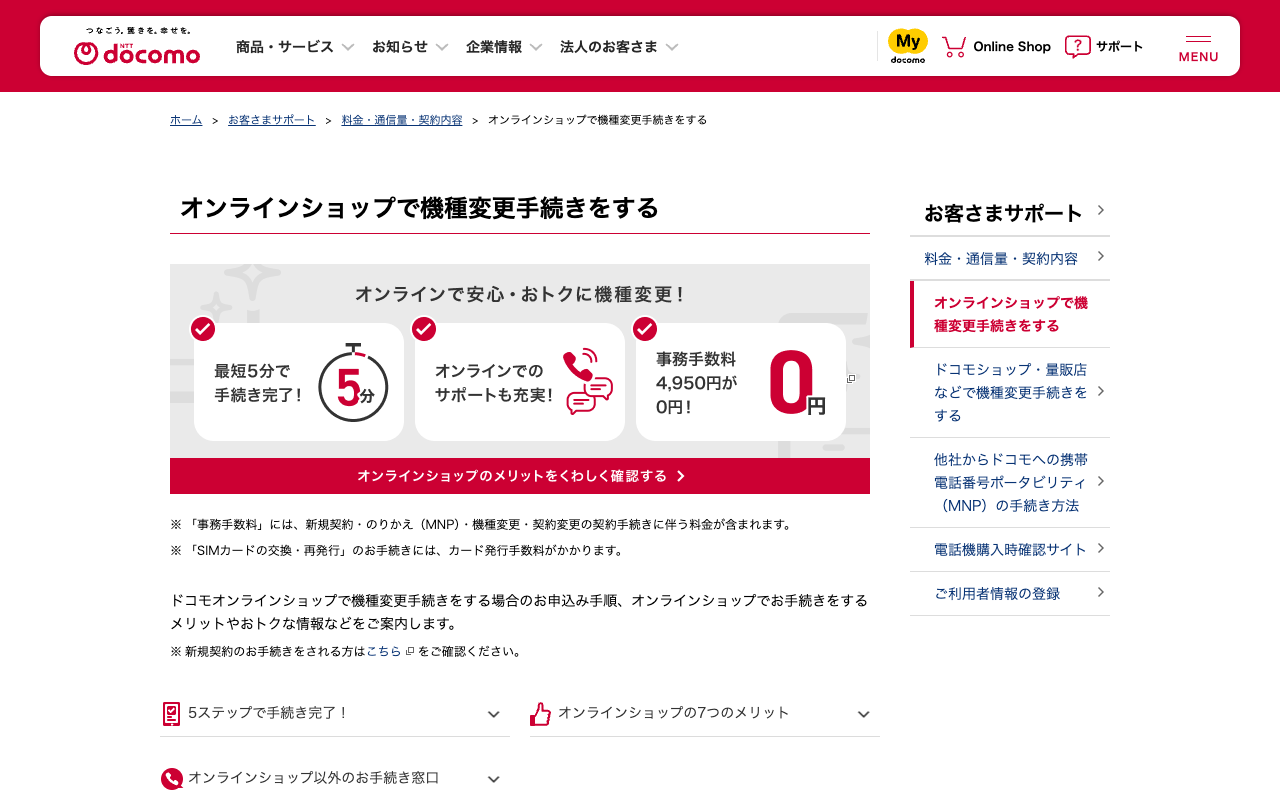Click the サポート question mark icon
The width and height of the screenshot is (1280, 800).
1077,47
